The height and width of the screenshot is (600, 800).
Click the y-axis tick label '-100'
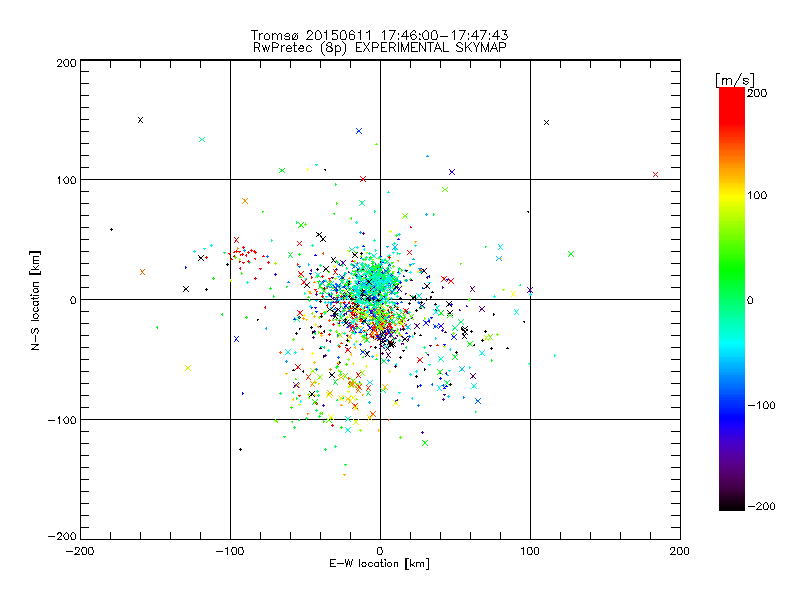(62, 420)
